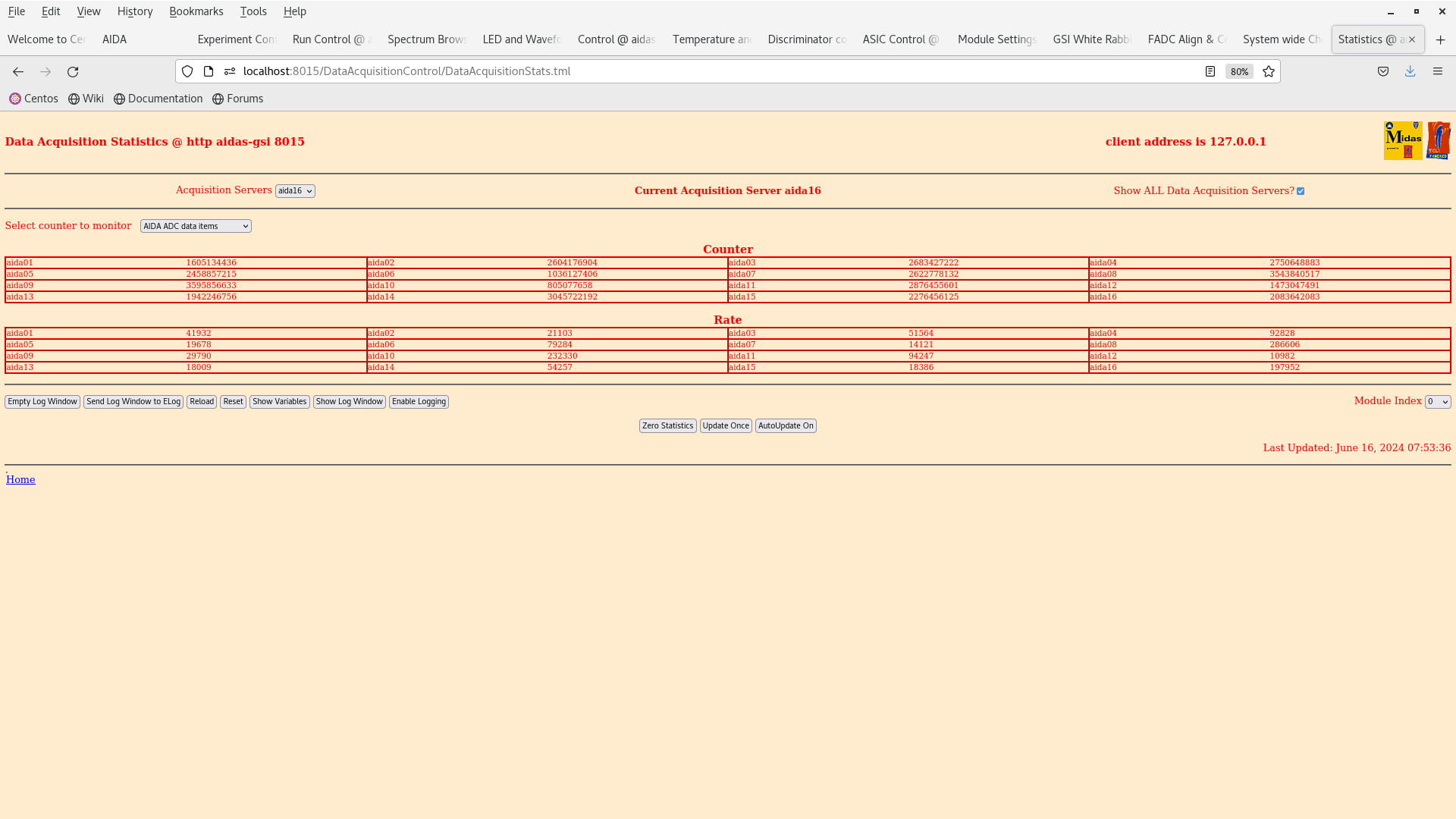Click the Show Variables button

279,401
